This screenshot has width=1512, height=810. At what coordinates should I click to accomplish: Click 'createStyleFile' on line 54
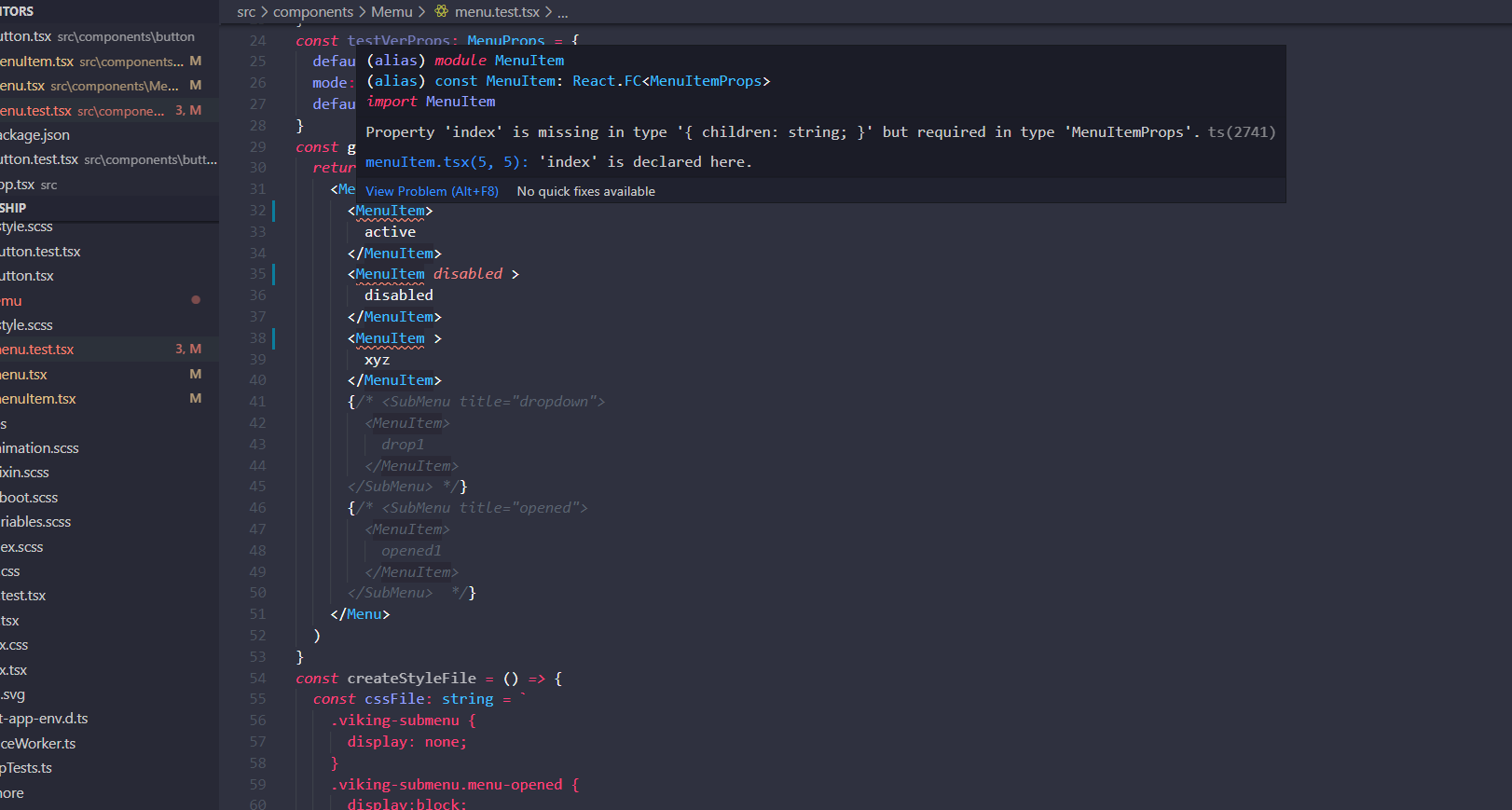click(x=412, y=679)
